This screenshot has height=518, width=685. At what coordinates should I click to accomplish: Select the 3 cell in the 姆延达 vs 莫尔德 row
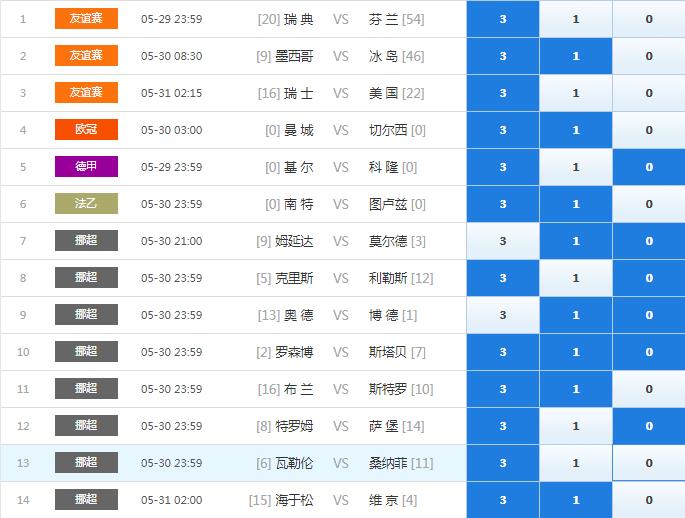(x=502, y=241)
